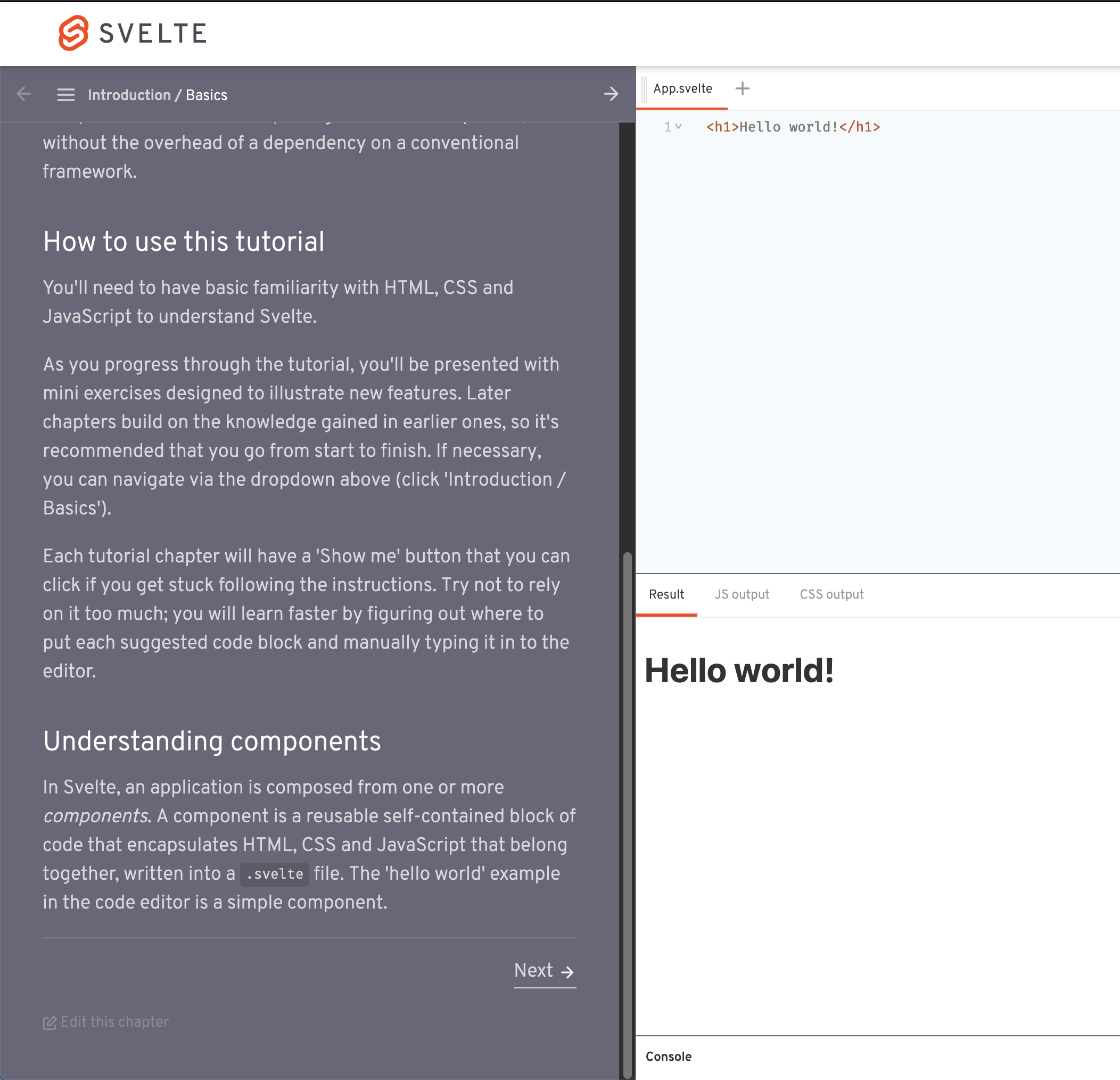Switch to the Result tab

(x=666, y=595)
